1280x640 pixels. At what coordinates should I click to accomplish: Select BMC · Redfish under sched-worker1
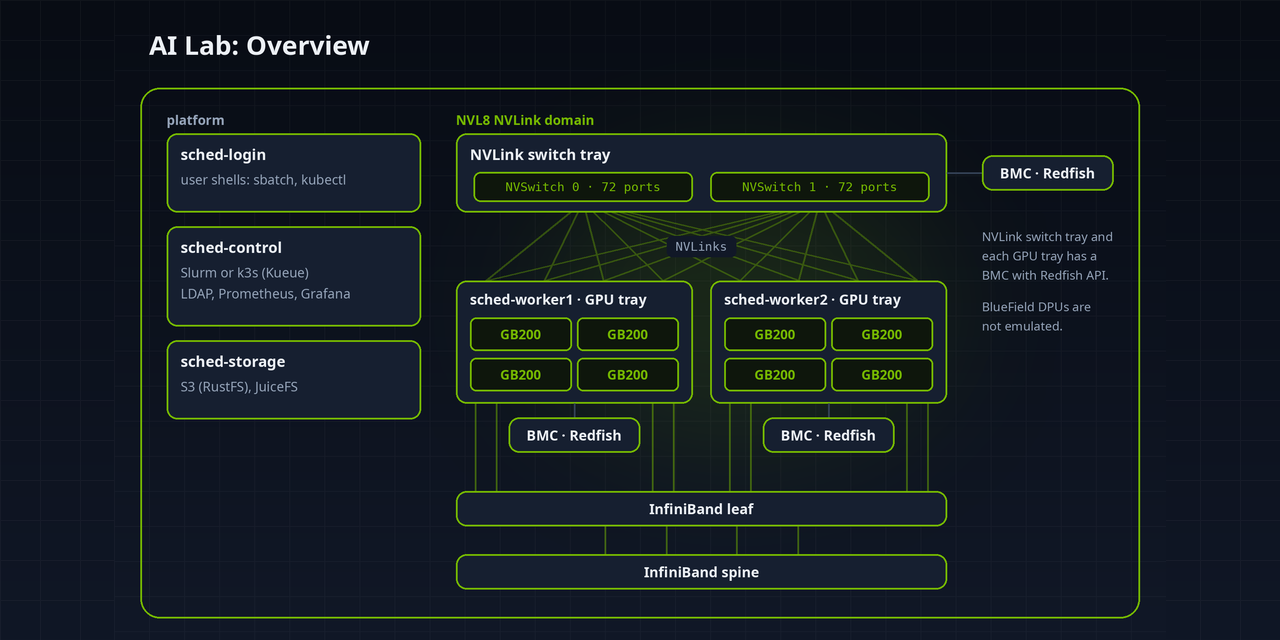[x=574, y=435]
